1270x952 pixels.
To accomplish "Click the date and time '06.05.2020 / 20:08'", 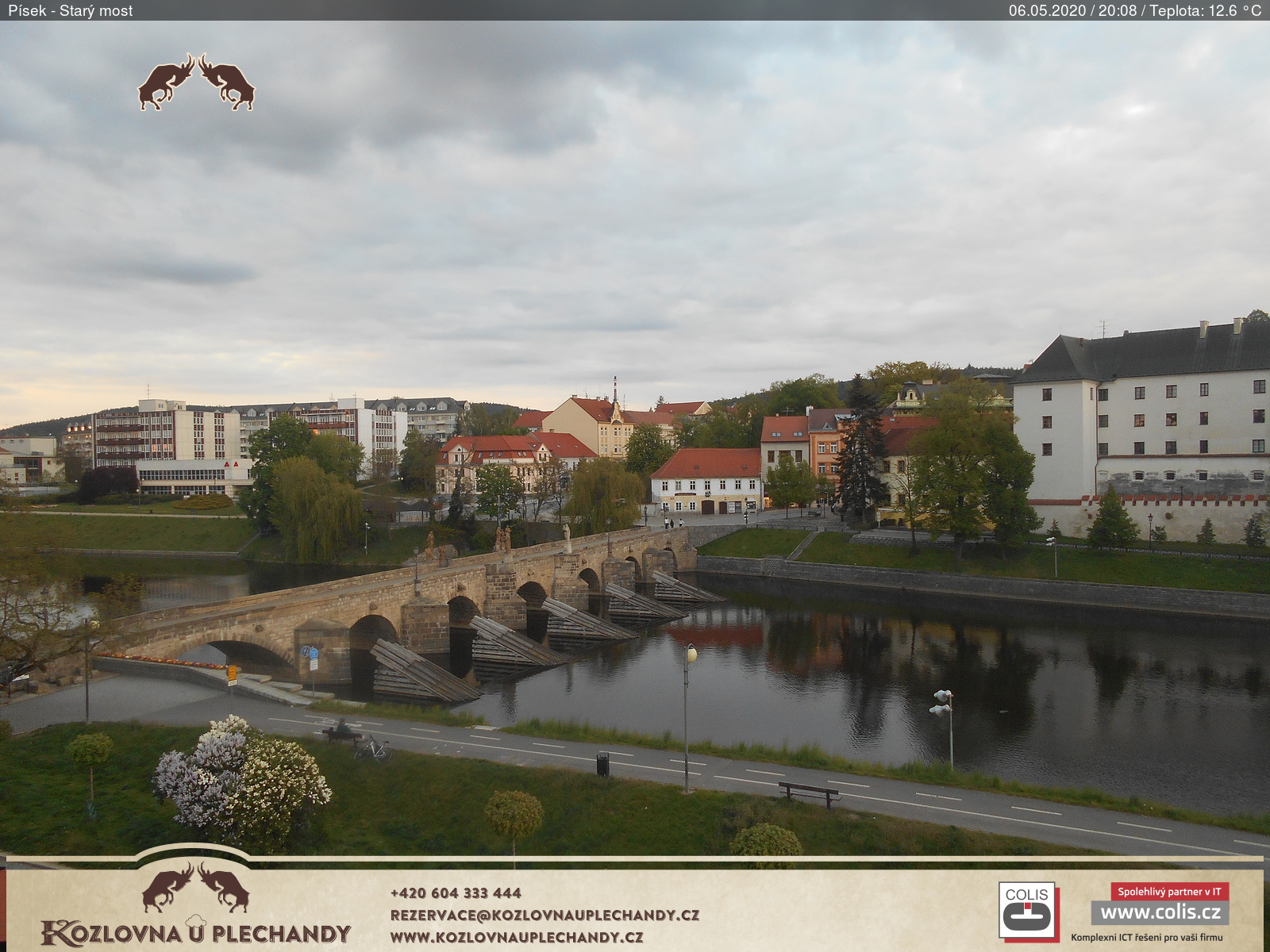I will click(x=1072, y=10).
